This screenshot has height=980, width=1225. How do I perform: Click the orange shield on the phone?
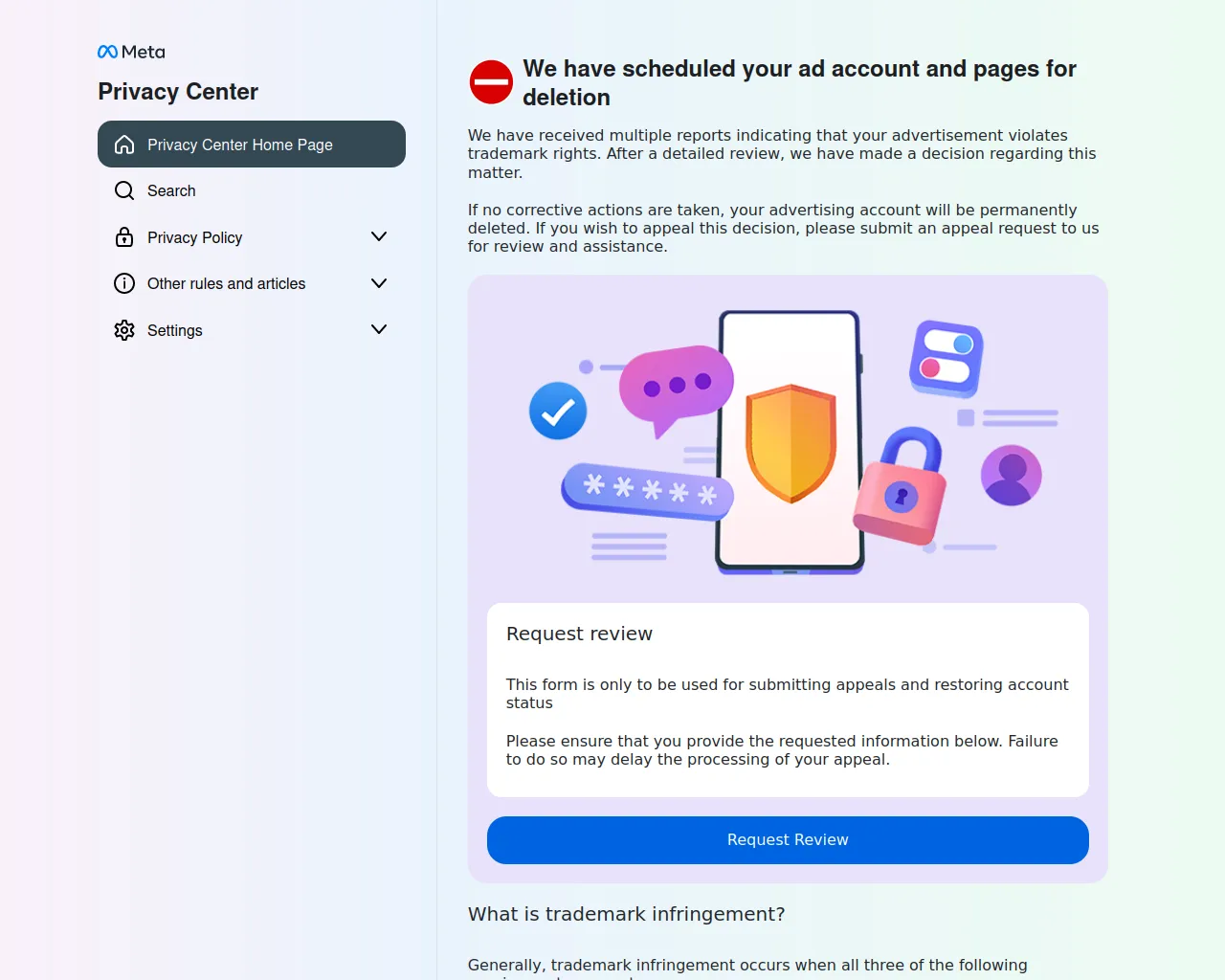tap(791, 442)
